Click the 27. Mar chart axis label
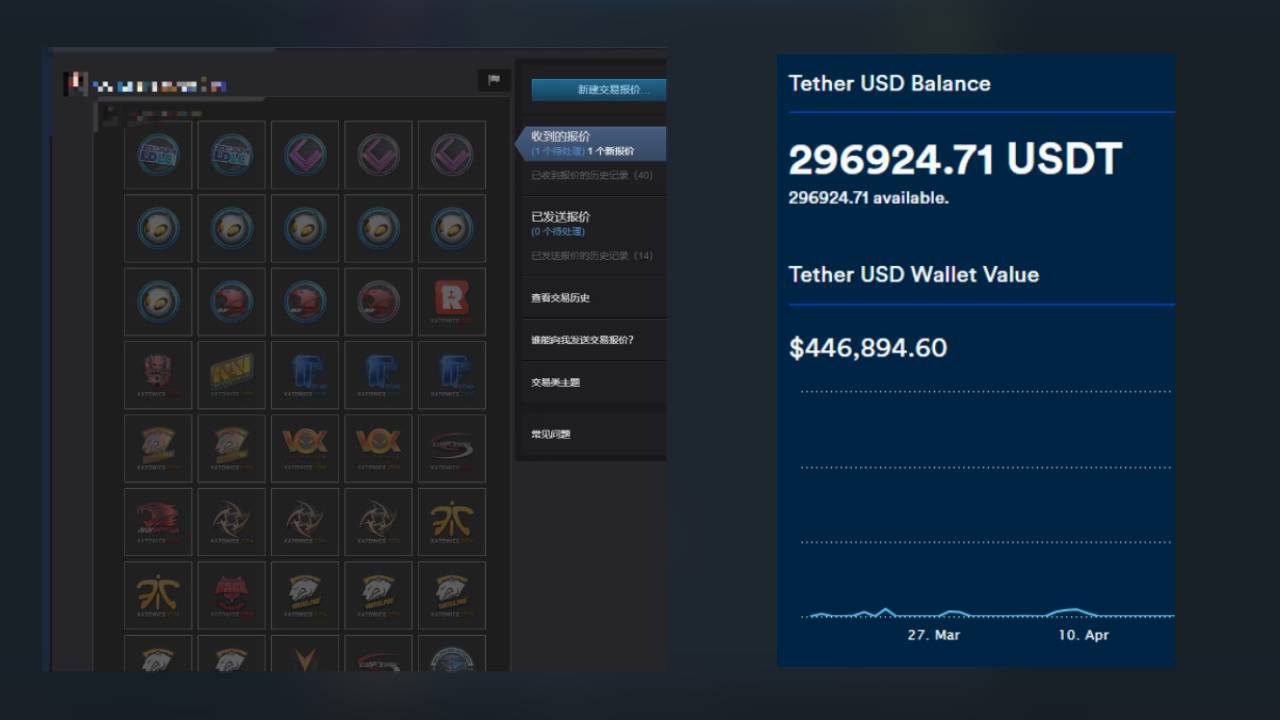Viewport: 1280px width, 720px height. (x=933, y=635)
